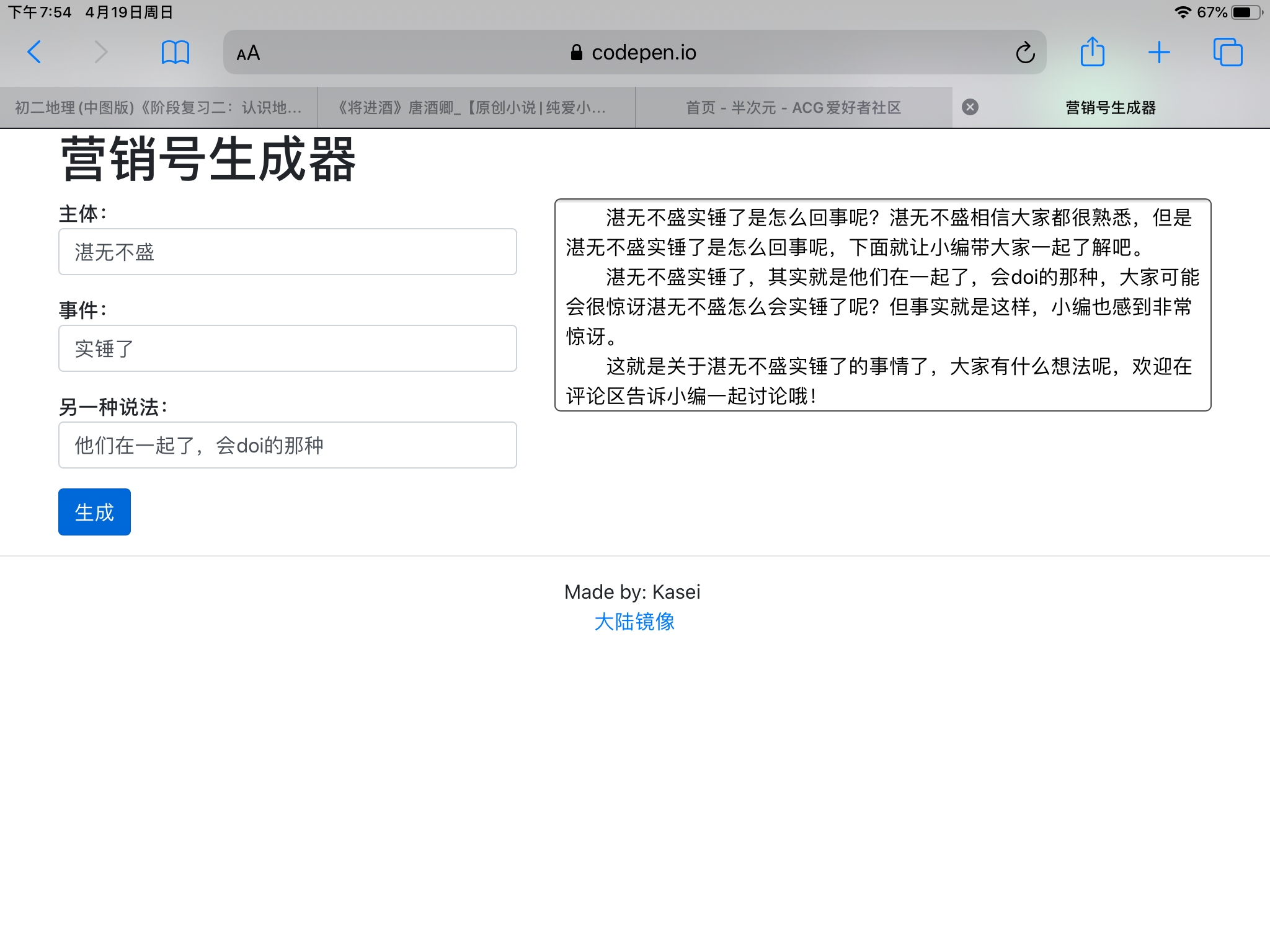Switch to the 《将进酒》唐酒卿 tab
The image size is (1270, 952).
tap(476, 108)
